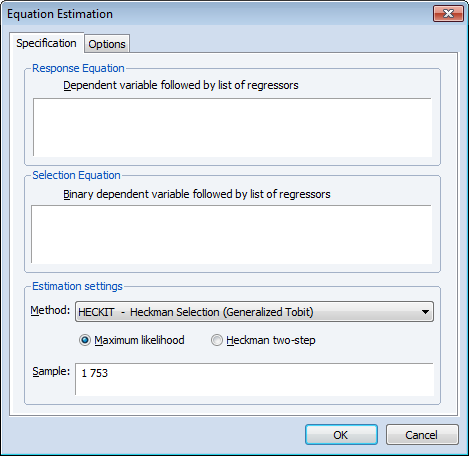Viewport: 469px width, 456px height.
Task: Click the HECKIT Heckman Selection combo box text
Action: tap(196, 312)
